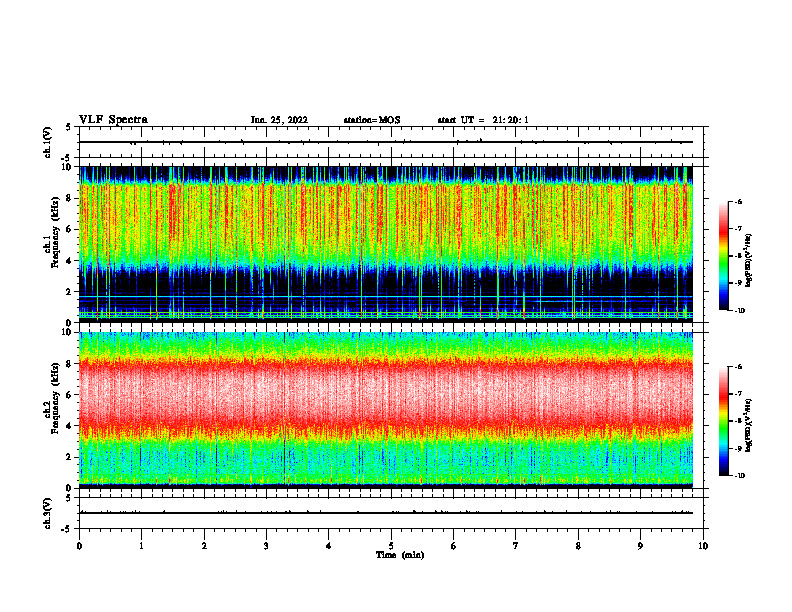Click the ch.1 spectrogram plot area
The width and height of the screenshot is (792, 612).
[x=386, y=244]
